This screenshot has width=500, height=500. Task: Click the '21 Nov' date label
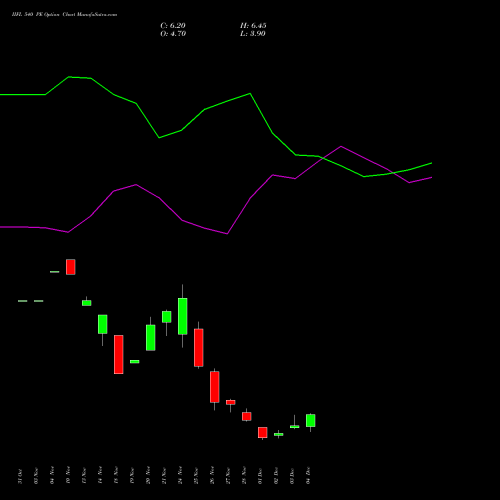(165, 476)
